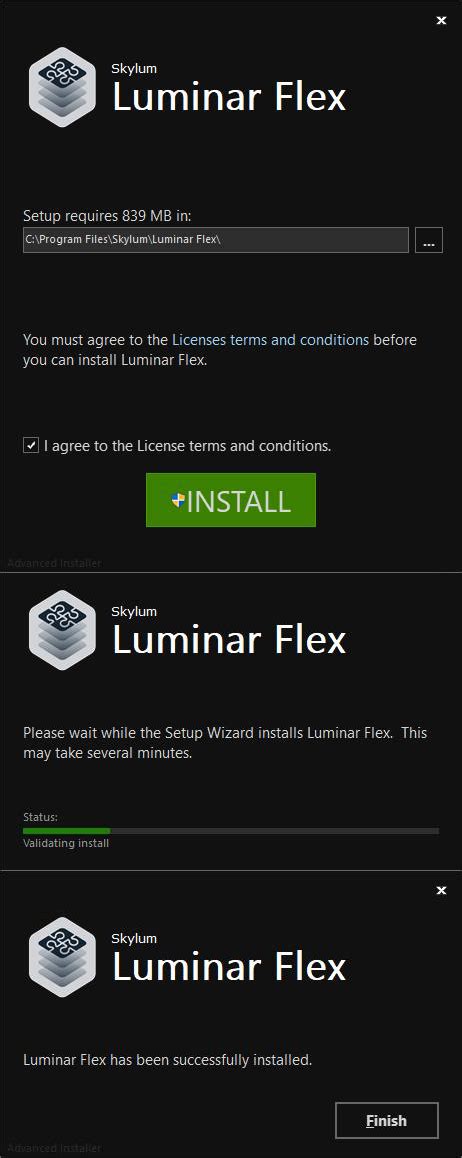This screenshot has height=1158, width=462.
Task: Start installation with the green INSTALL button
Action: point(231,500)
